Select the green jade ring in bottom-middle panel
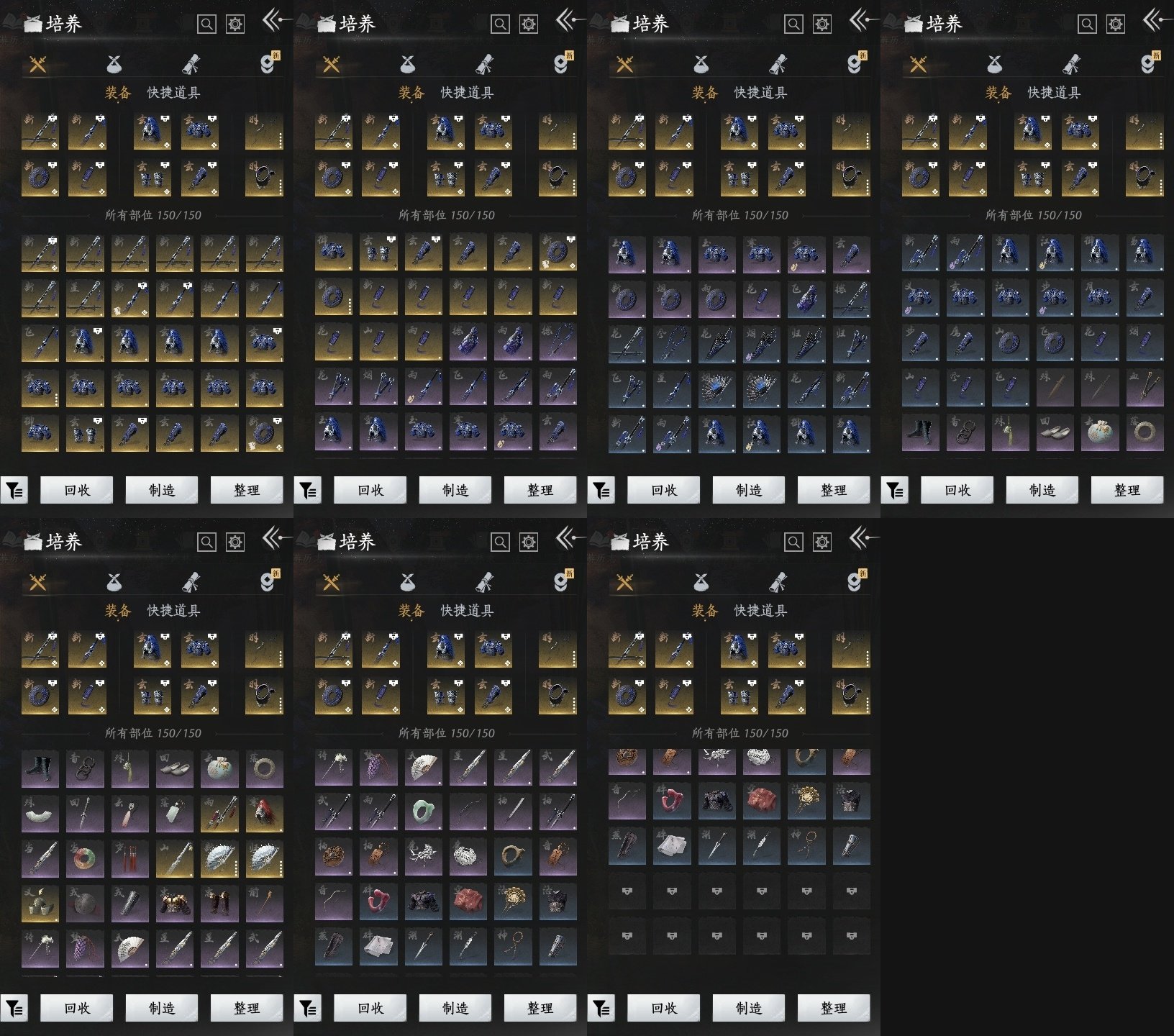Viewport: 1174px width, 1036px height. pyautogui.click(x=423, y=813)
